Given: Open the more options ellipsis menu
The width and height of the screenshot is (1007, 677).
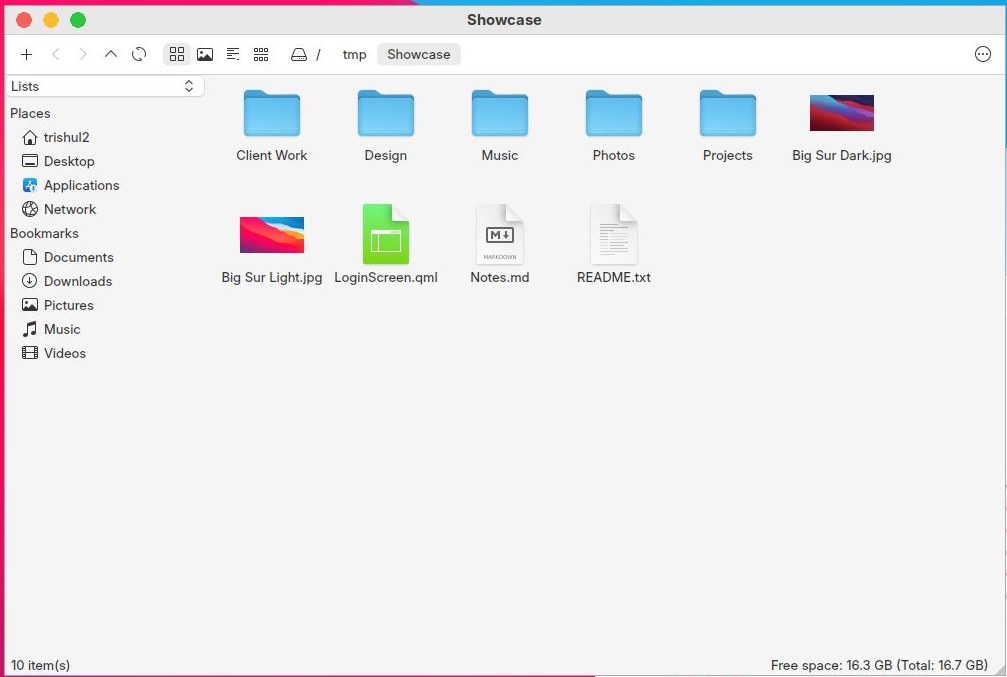Looking at the screenshot, I should 983,55.
